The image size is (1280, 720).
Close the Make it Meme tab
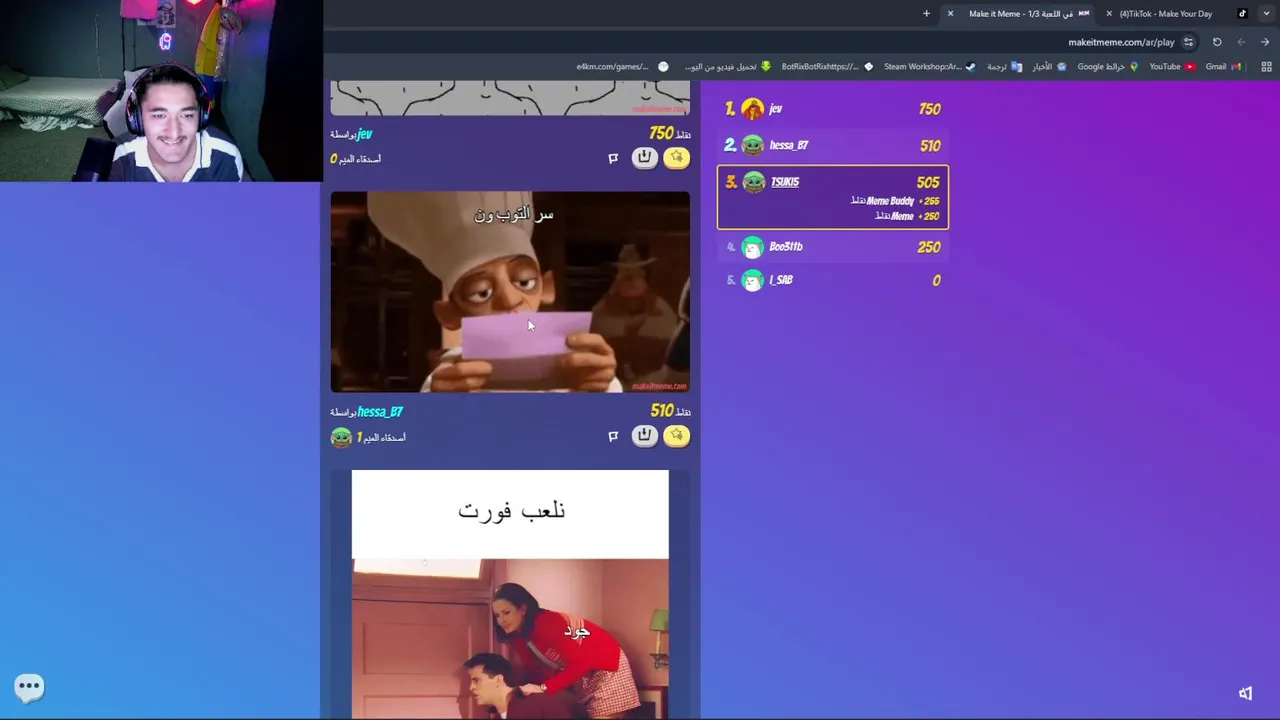950,14
